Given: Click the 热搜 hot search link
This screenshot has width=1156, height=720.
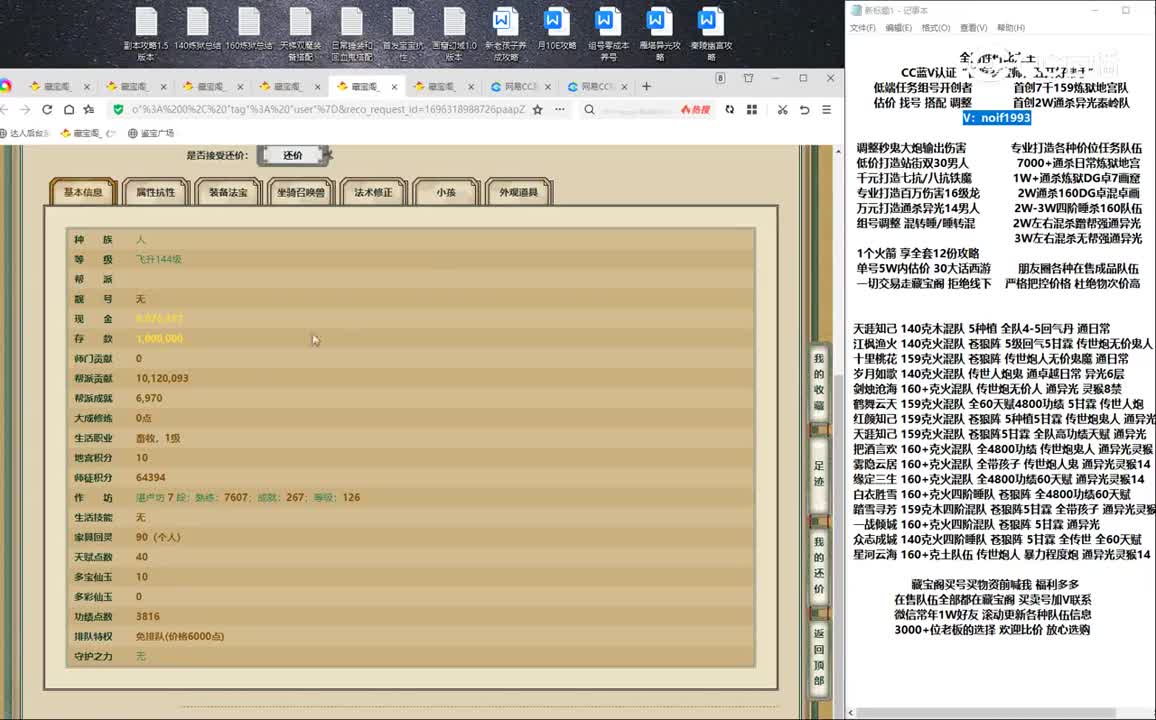Looking at the screenshot, I should (x=695, y=110).
